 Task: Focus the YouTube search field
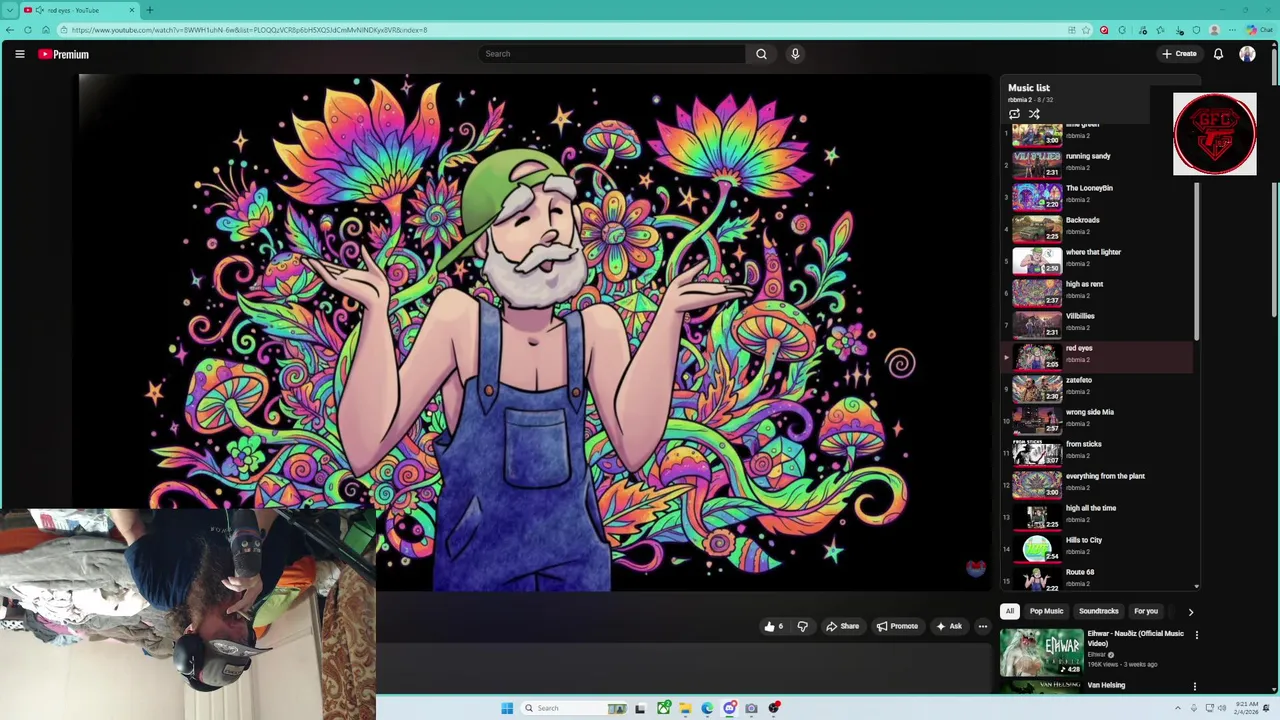(x=612, y=54)
